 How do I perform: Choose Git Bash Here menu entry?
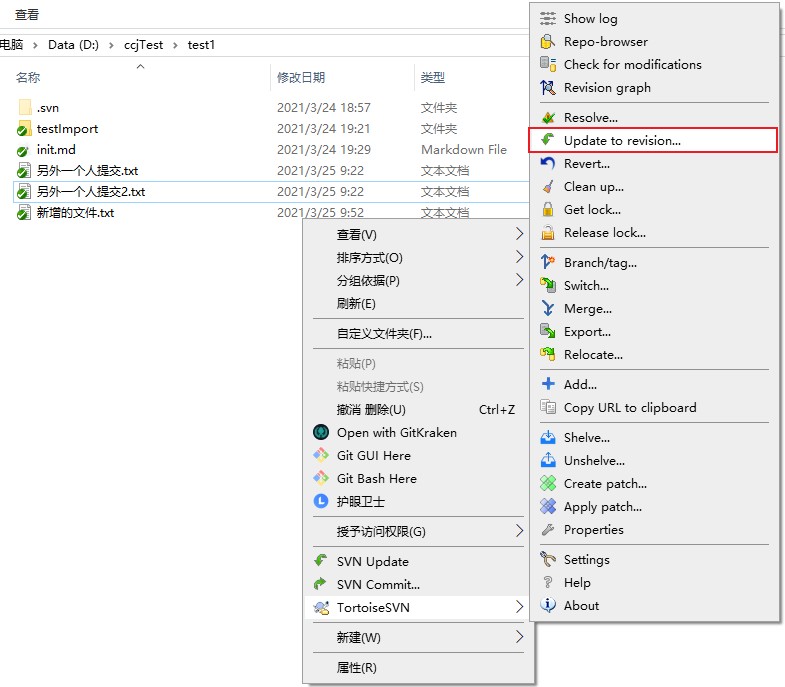376,478
